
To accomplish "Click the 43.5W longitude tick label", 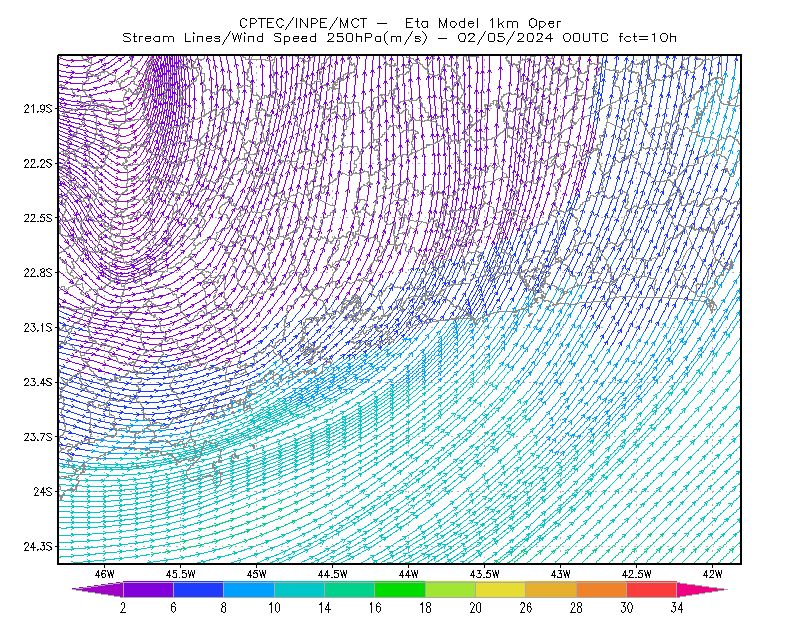I will pos(485,574).
